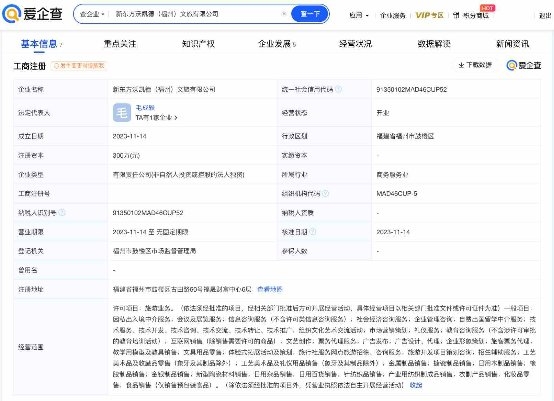
Task: Select the registered address text in the 注册地址 row
Action: [182, 289]
